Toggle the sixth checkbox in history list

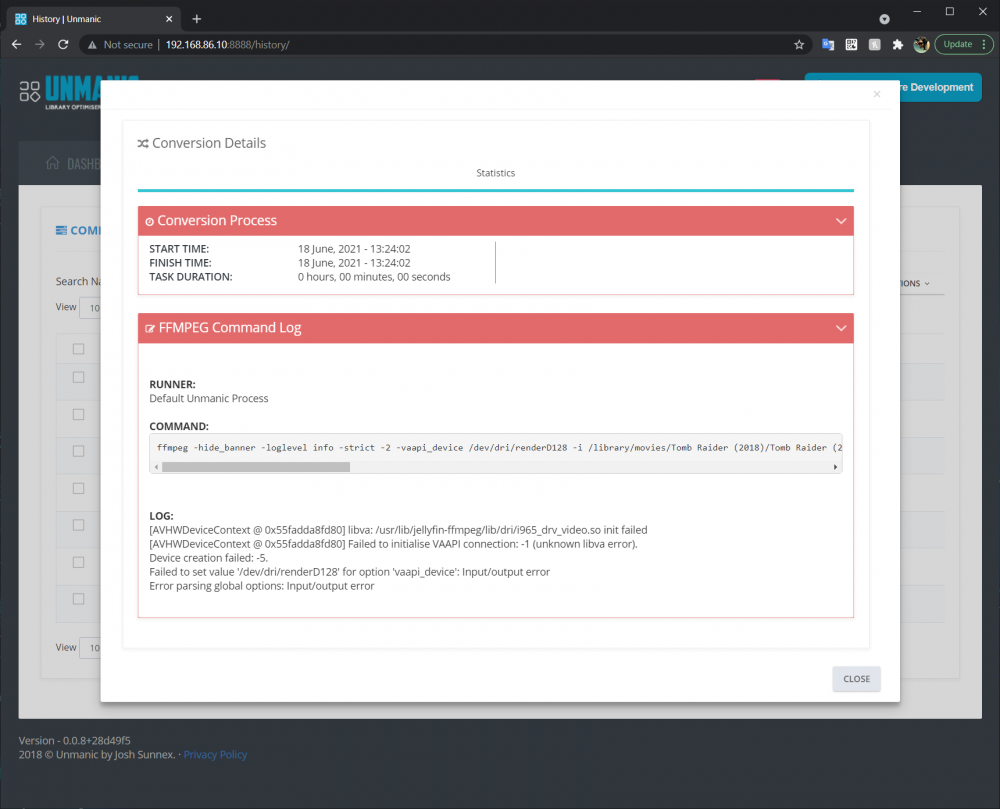pyautogui.click(x=78, y=525)
